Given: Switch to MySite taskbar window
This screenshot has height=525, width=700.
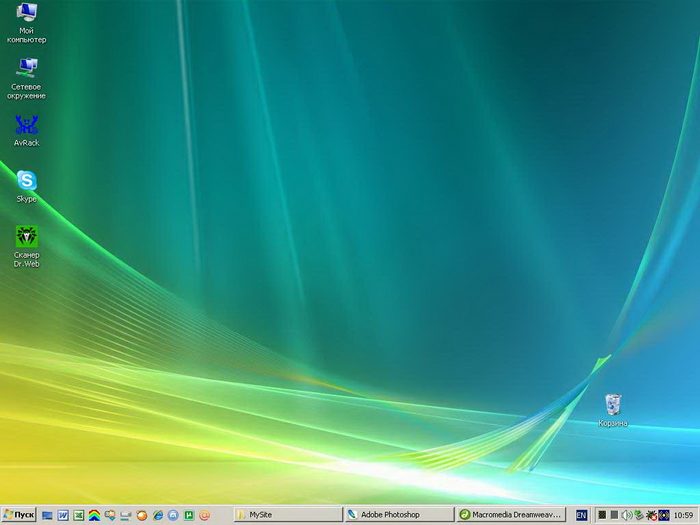Looking at the screenshot, I should (287, 515).
